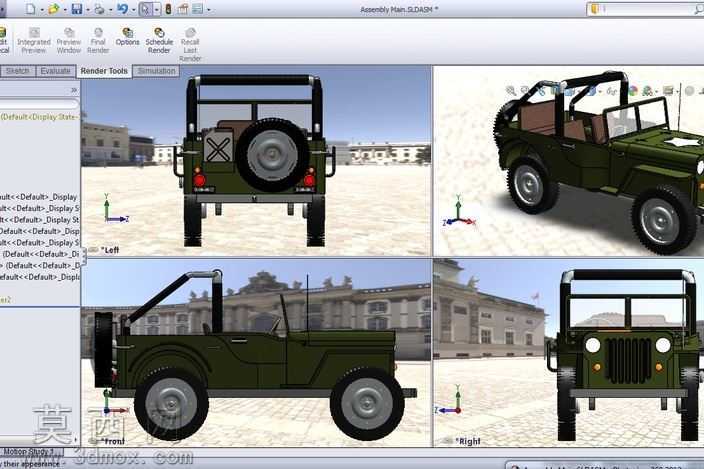Click the Save floppy disk icon
This screenshot has width=704, height=469.
click(x=77, y=9)
